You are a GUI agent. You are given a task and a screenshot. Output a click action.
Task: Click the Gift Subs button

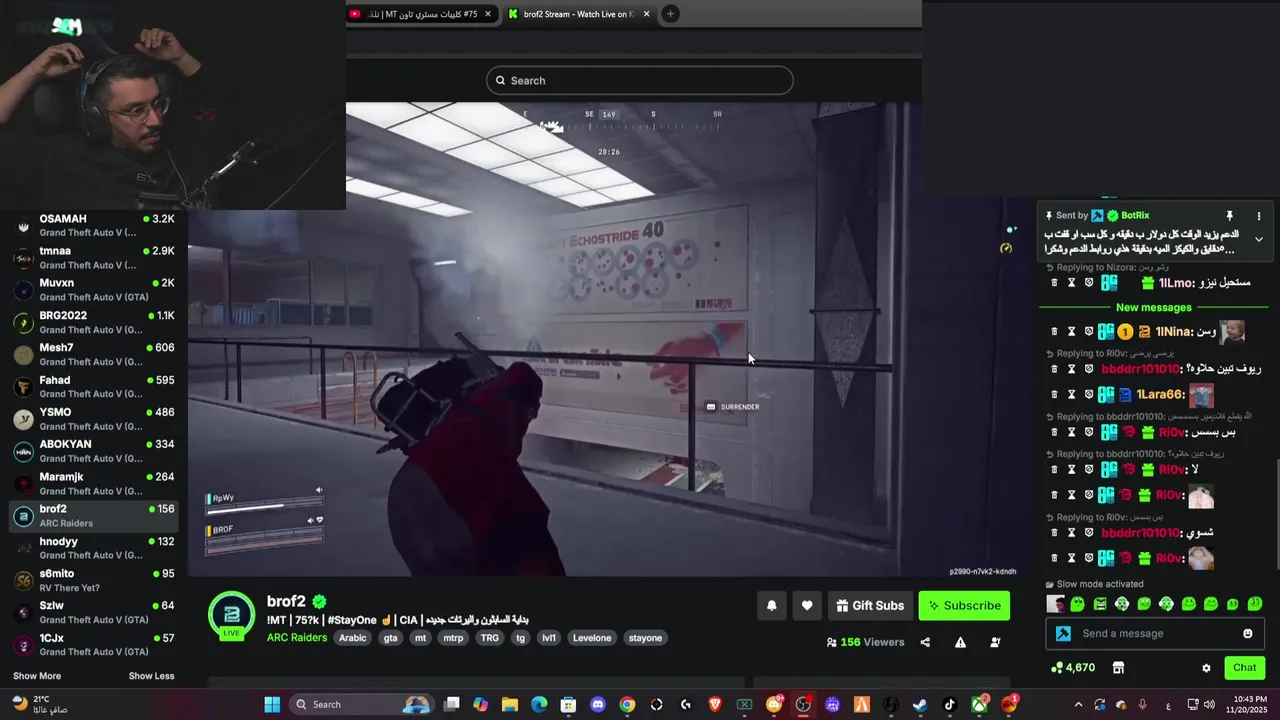click(869, 605)
